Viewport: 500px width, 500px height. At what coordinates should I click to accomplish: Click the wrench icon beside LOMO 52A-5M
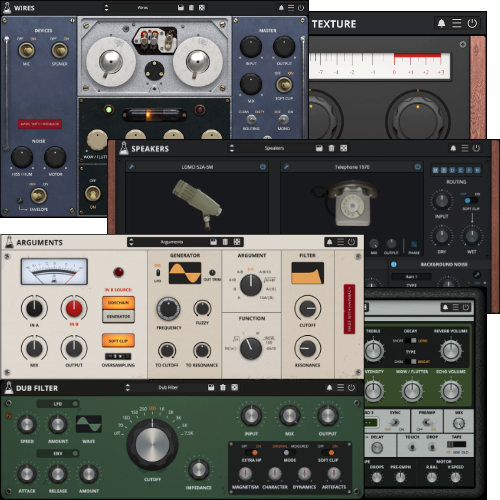coord(131,167)
